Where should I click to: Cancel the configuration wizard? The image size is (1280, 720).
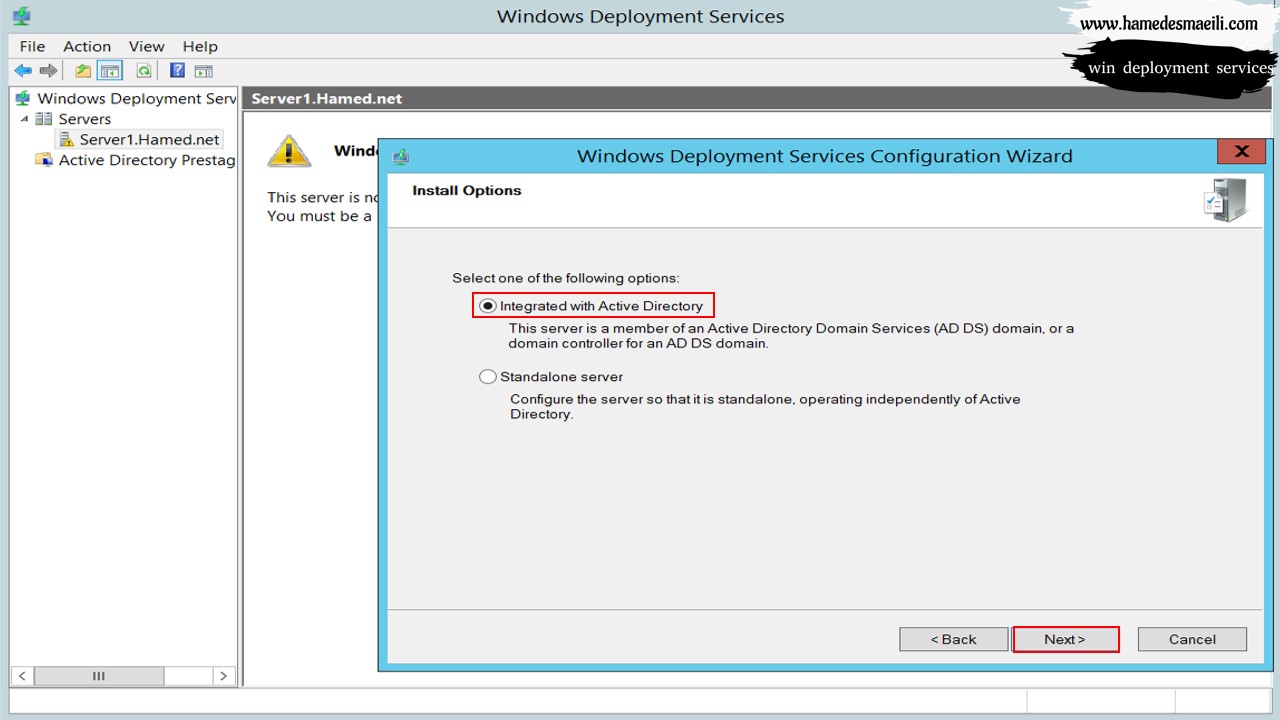(1192, 639)
